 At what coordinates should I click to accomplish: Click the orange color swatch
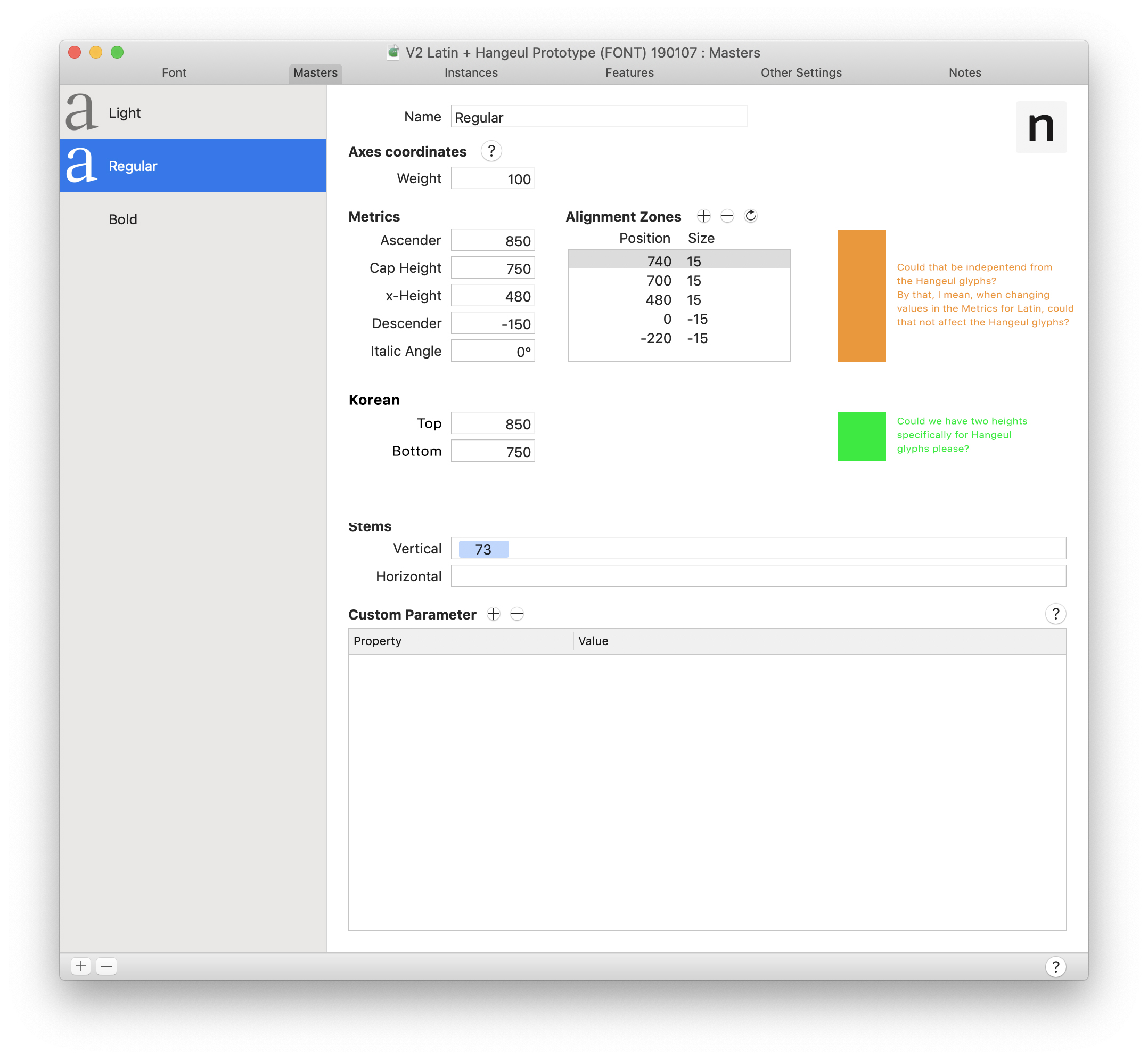(x=862, y=296)
